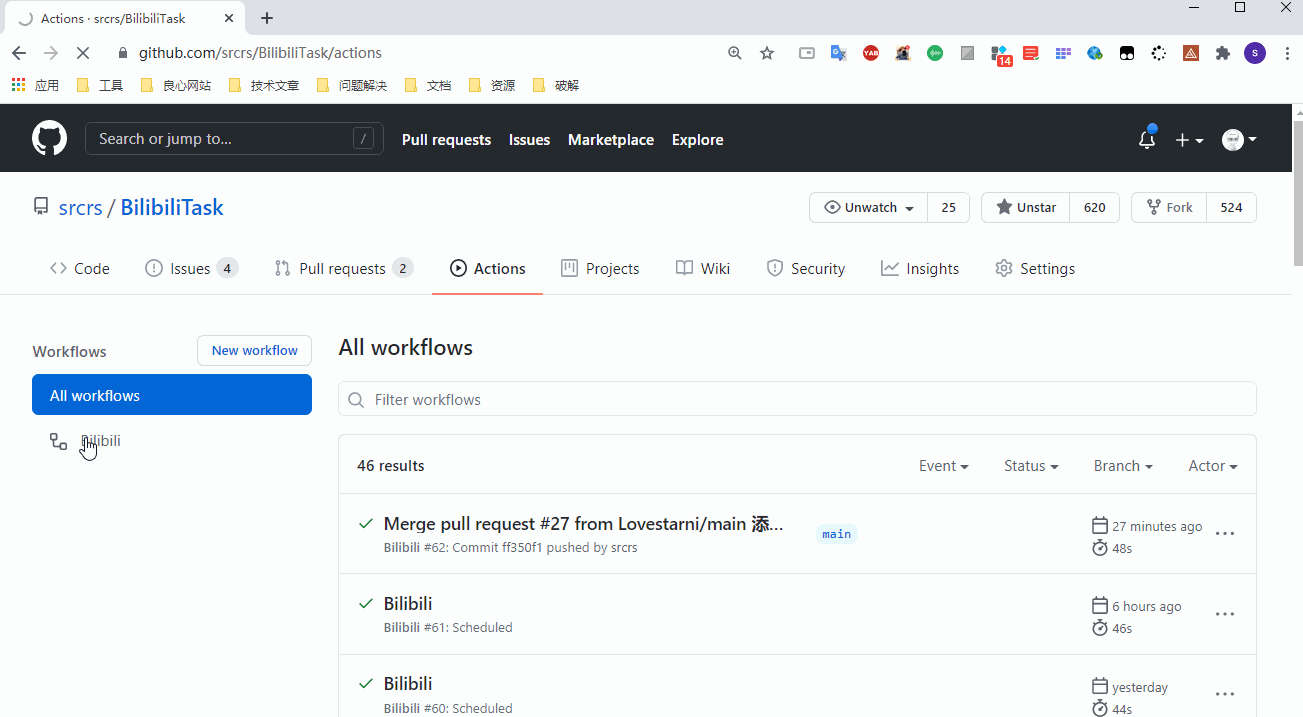View the 620 stargazers count
This screenshot has height=717, width=1303.
click(x=1094, y=208)
